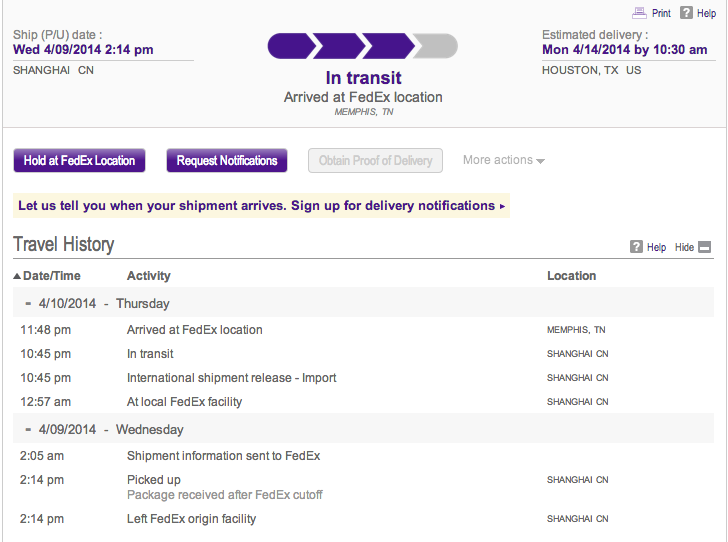Click the Date/Time sort arrow icon
Viewport: 728px width, 542px height.
click(x=17, y=276)
